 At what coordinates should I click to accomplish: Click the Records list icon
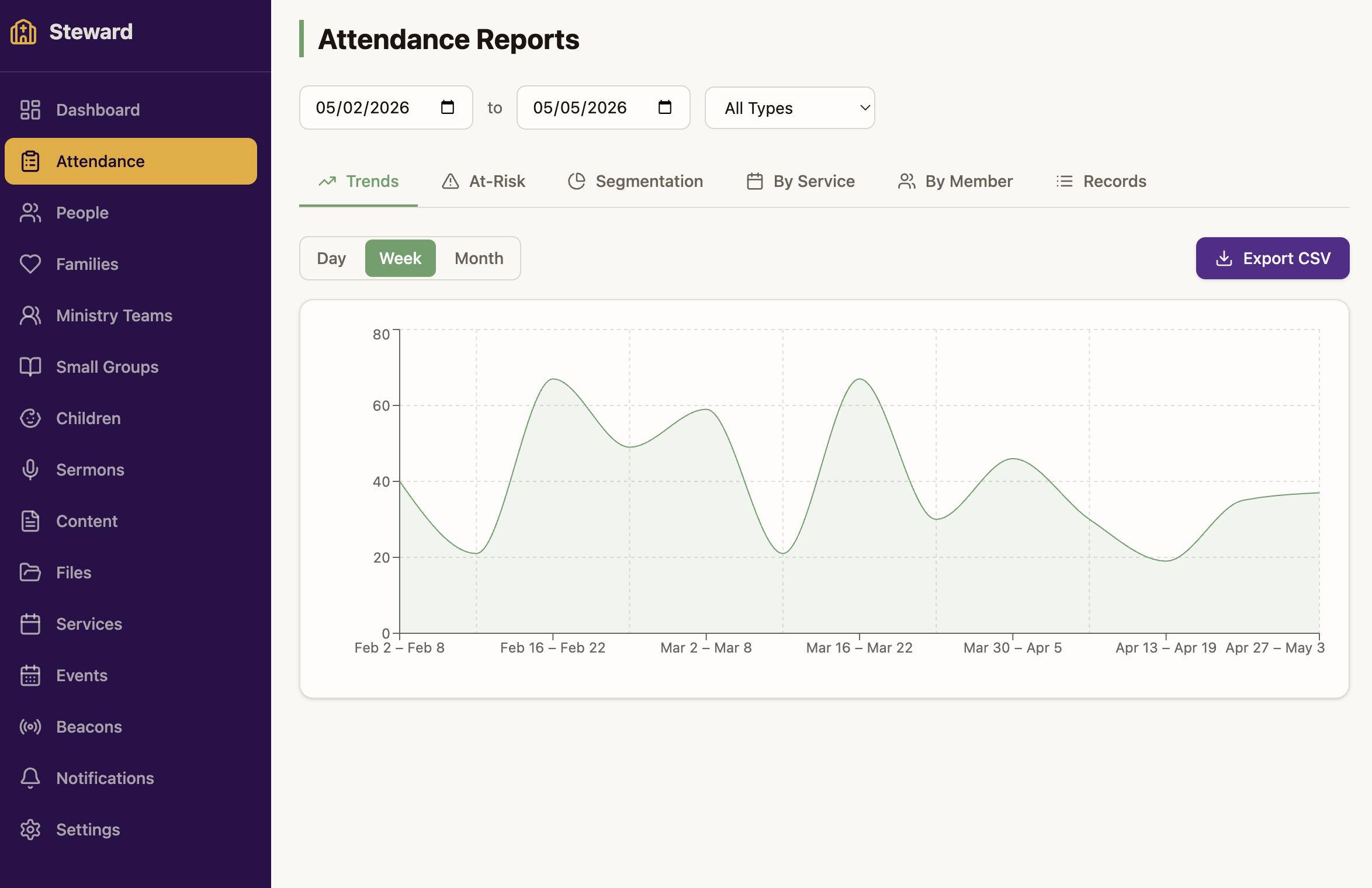(1065, 181)
